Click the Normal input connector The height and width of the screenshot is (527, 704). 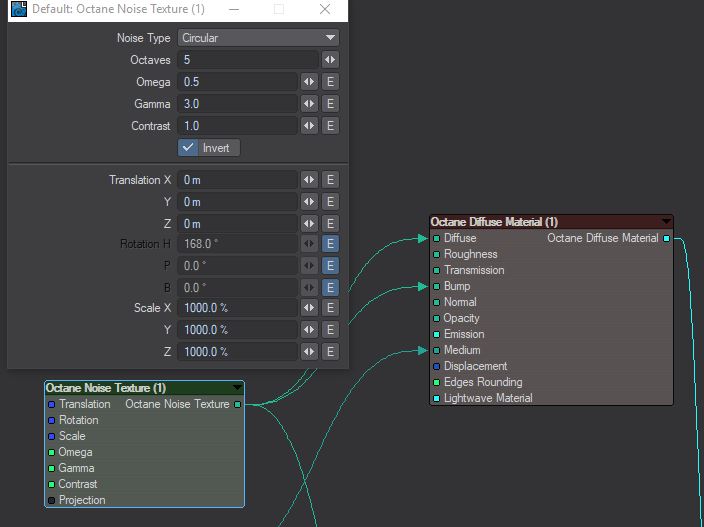436,303
